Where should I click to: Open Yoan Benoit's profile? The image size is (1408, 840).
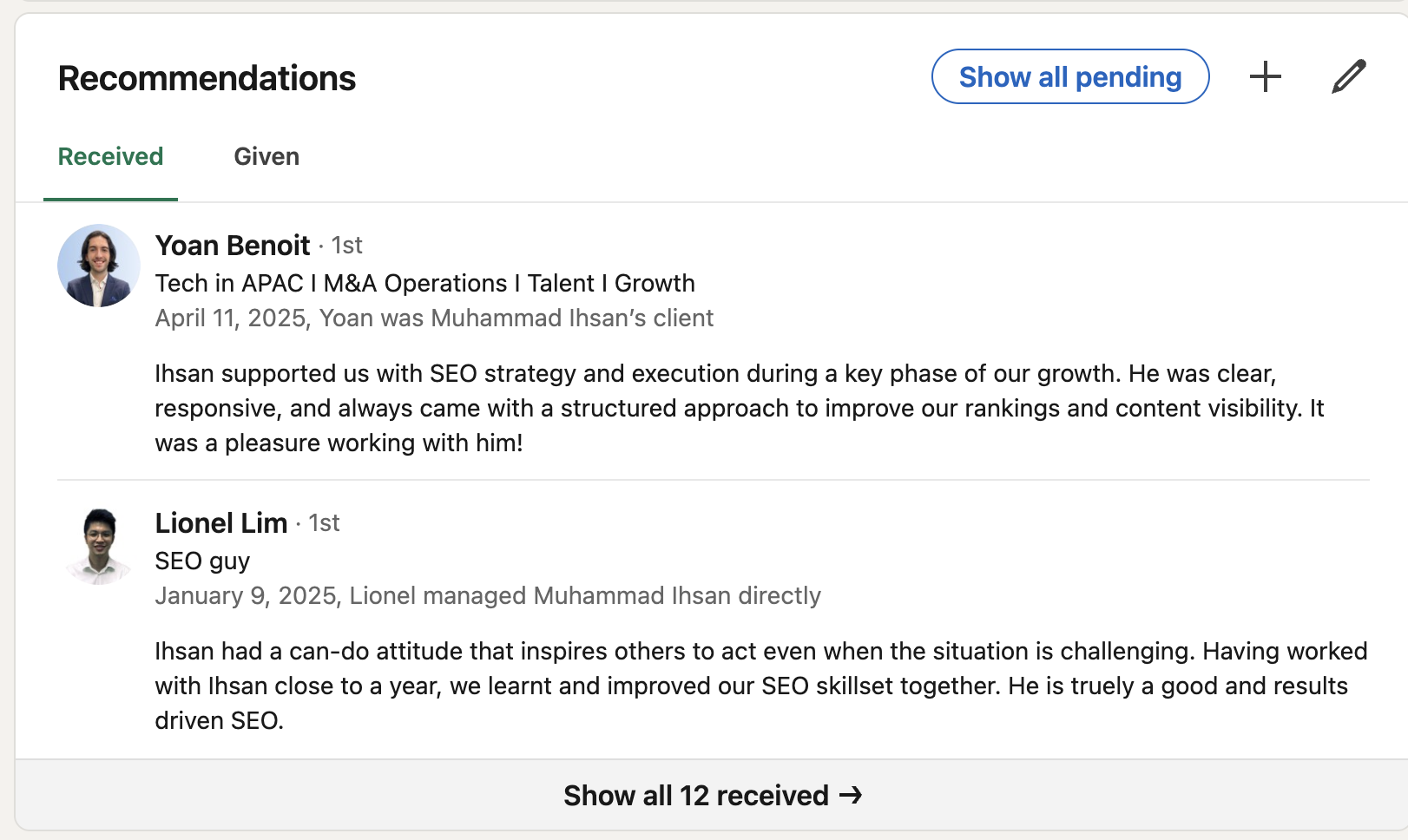(232, 246)
